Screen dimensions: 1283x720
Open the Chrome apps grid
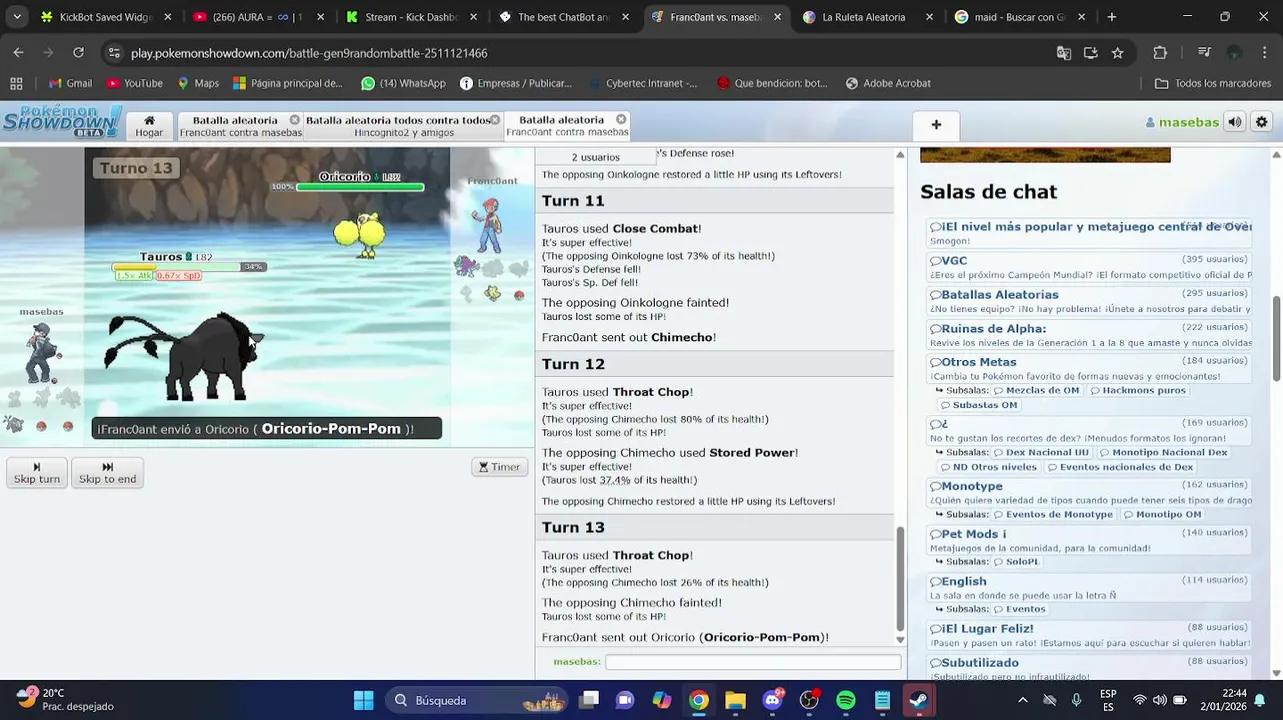(16, 83)
